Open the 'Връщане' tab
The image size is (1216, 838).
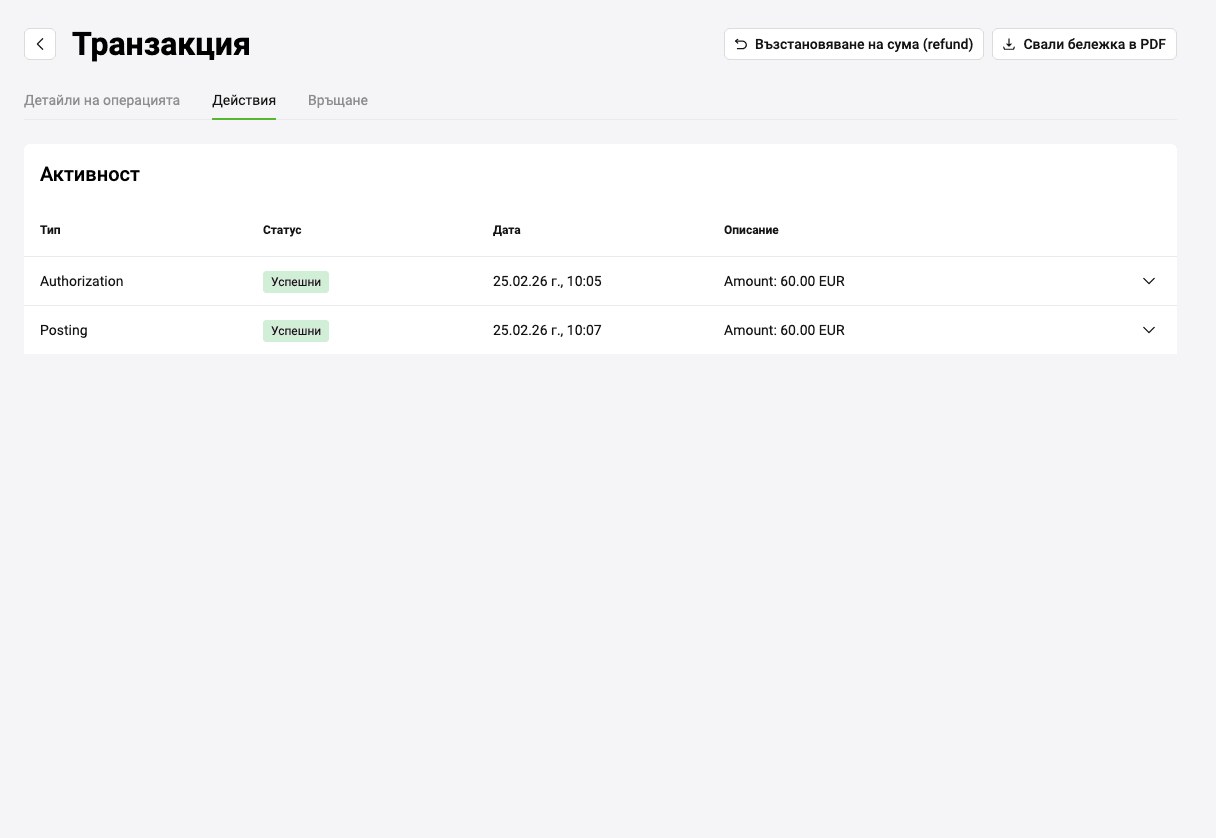[x=338, y=100]
